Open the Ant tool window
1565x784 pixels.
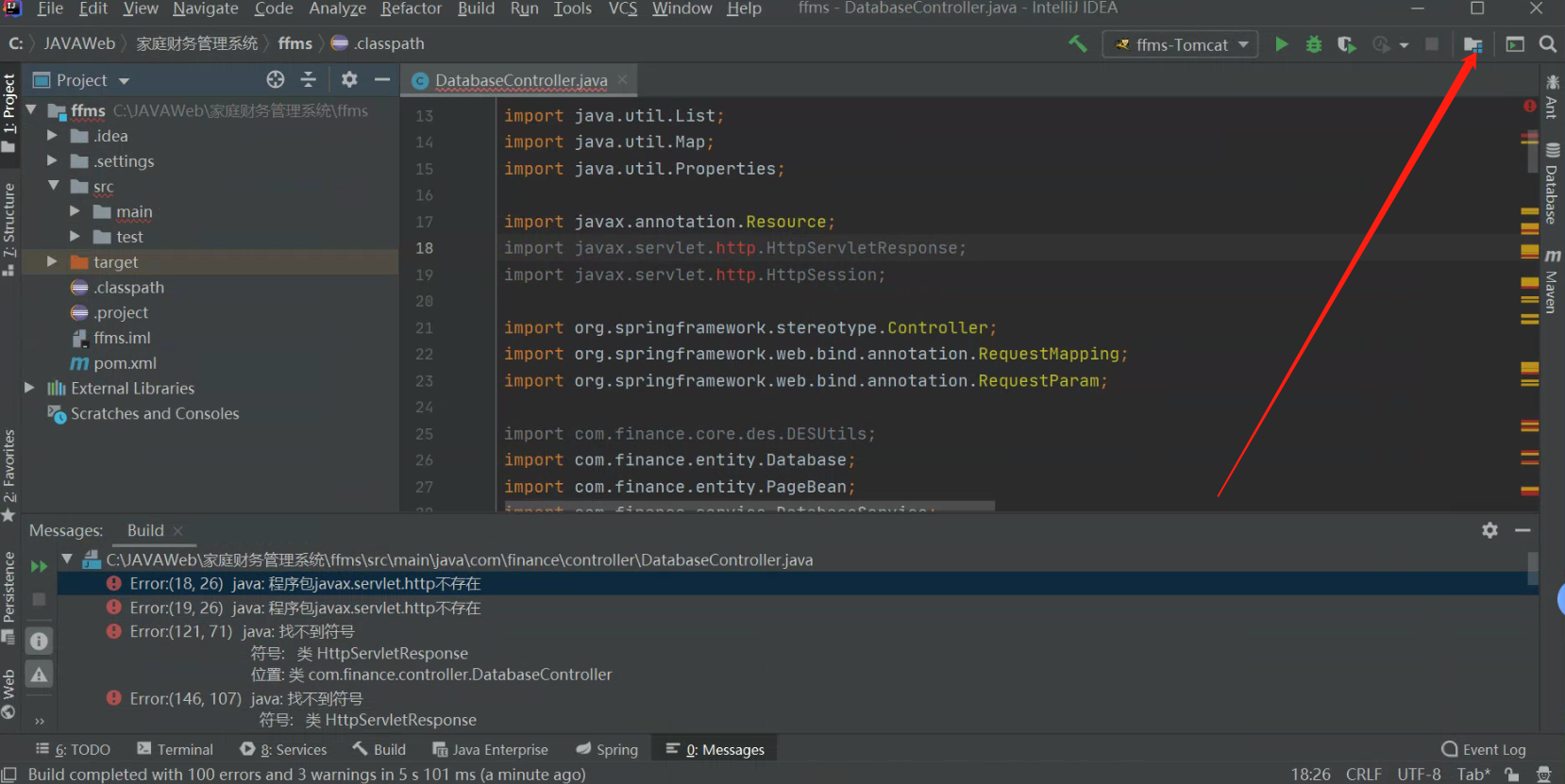[x=1552, y=96]
